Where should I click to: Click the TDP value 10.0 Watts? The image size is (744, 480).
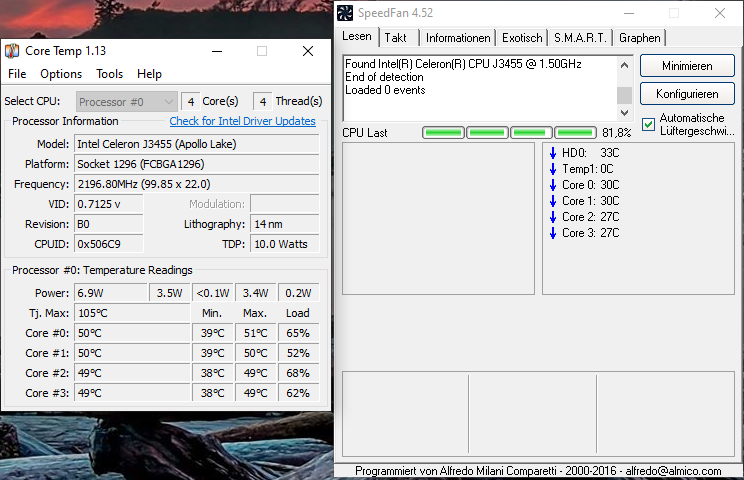click(285, 244)
